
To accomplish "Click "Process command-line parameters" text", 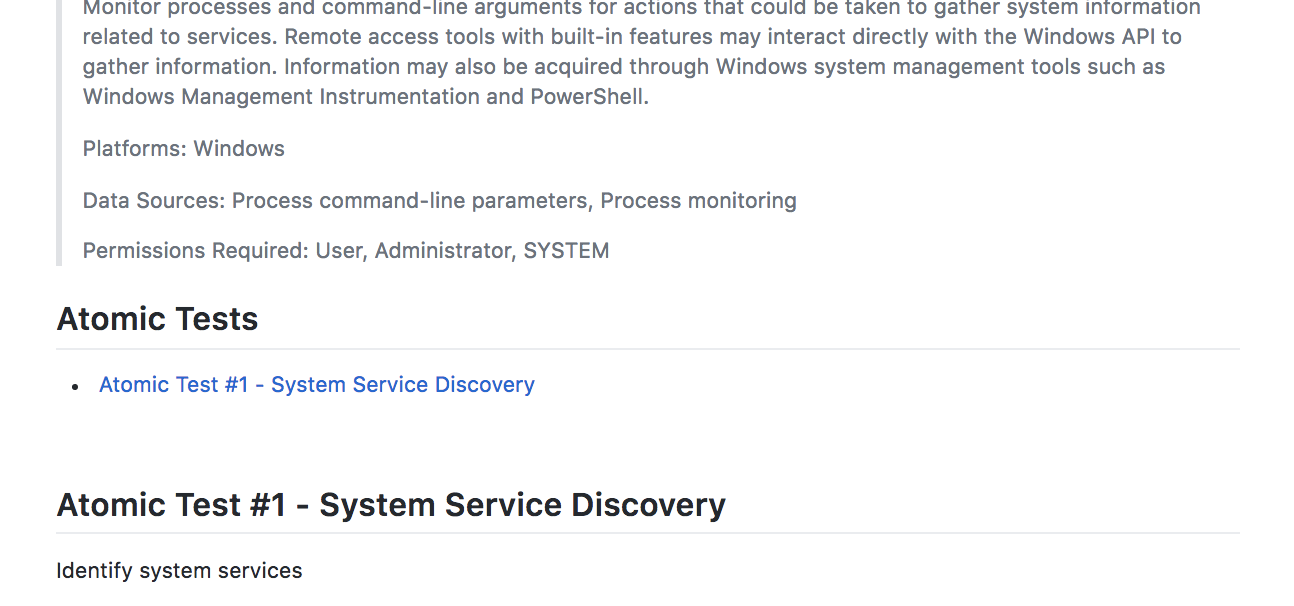I will pyautogui.click(x=410, y=201).
